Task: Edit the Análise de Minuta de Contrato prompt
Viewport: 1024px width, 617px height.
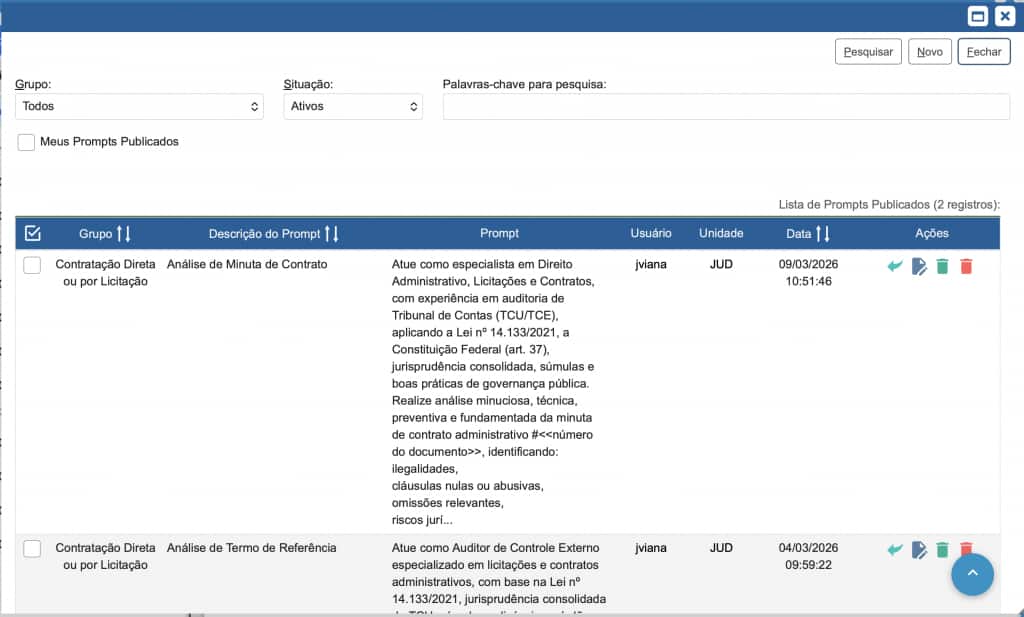Action: coord(919,266)
